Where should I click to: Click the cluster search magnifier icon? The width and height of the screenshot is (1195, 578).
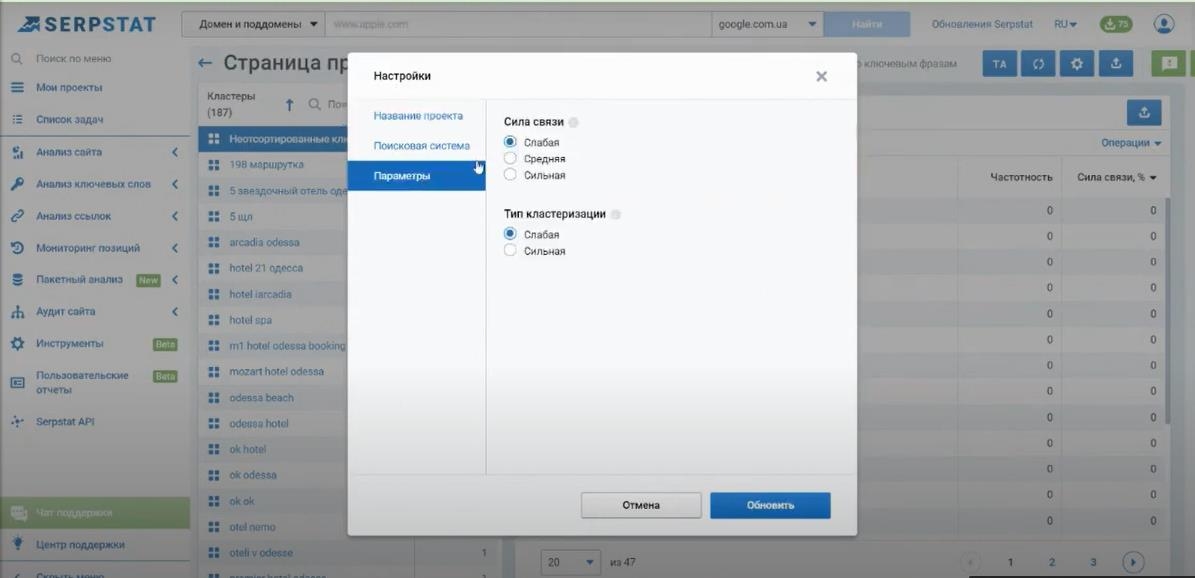pyautogui.click(x=314, y=104)
